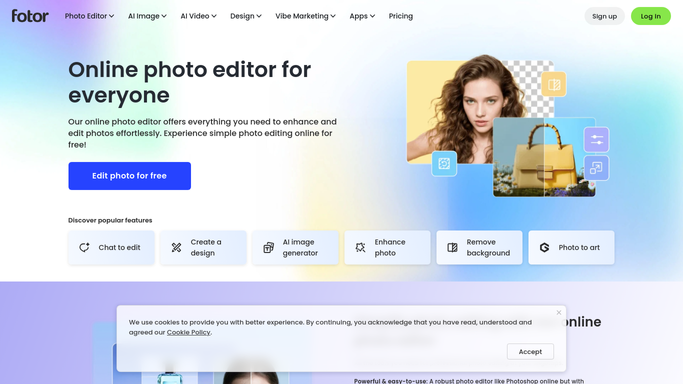
Task: Expand the Design menu chevron
Action: (x=259, y=16)
